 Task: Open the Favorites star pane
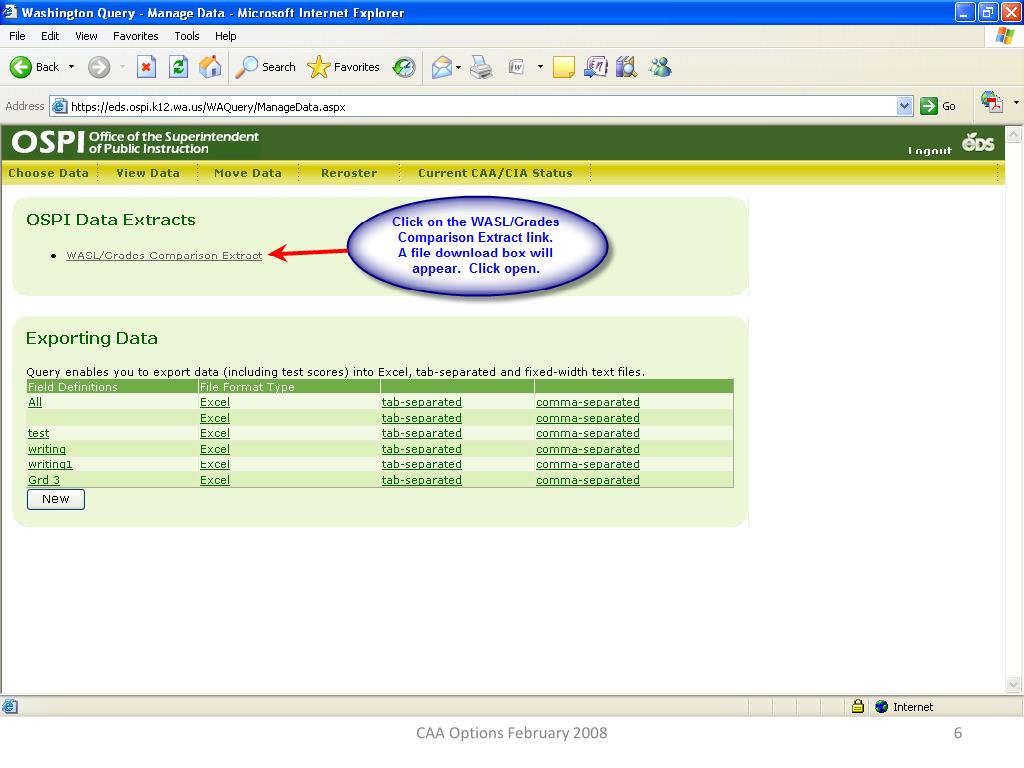click(x=344, y=67)
